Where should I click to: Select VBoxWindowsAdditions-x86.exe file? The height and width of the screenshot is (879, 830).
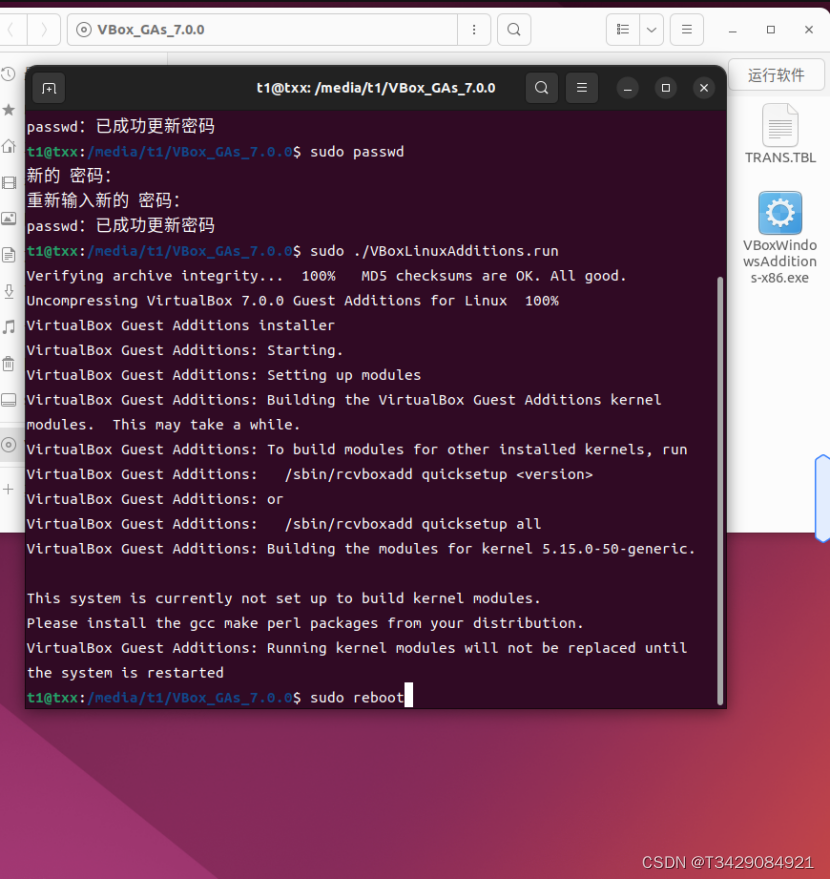tap(780, 238)
